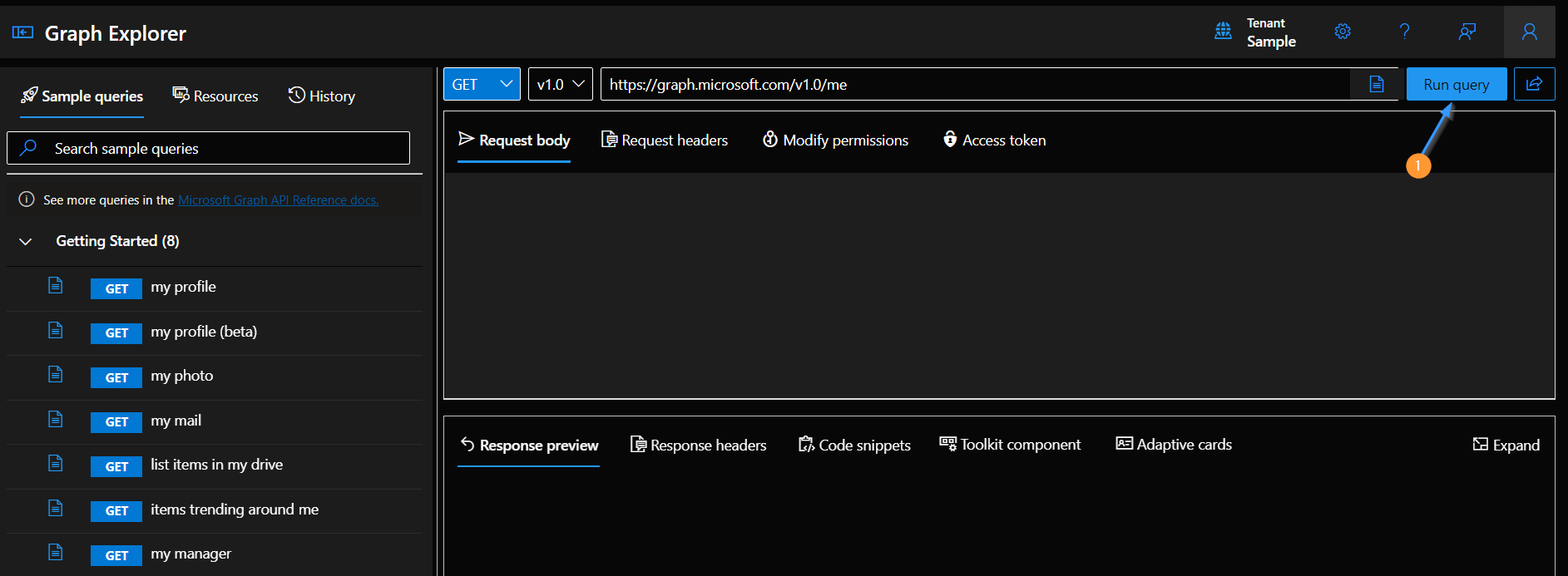
Task: Open the Code snippets tab
Action: [854, 446]
